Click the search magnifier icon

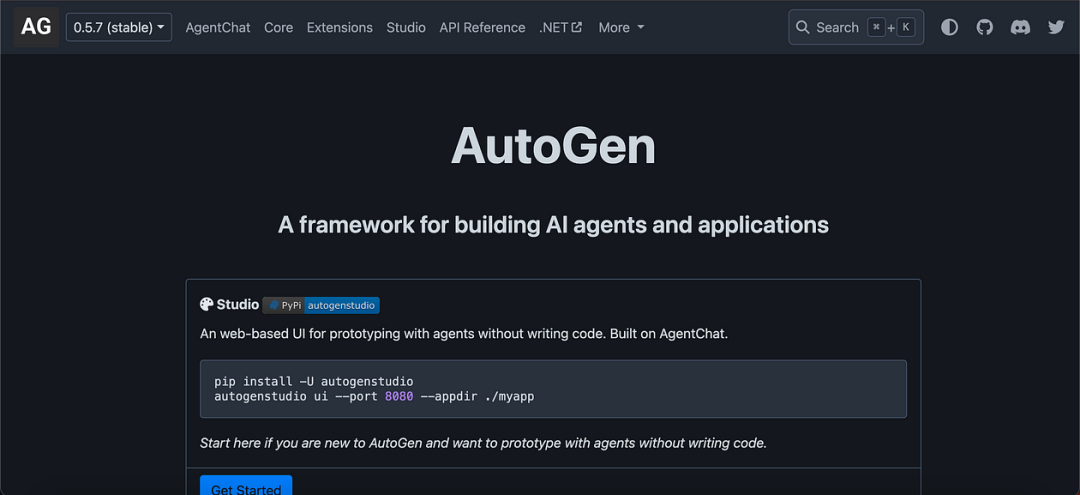(x=802, y=28)
